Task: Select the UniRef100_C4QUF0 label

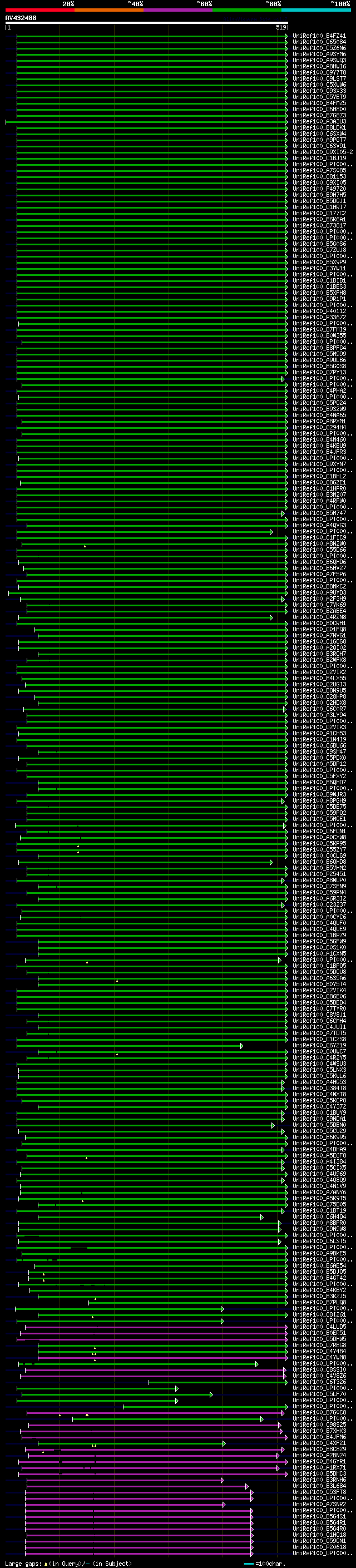Action: pyautogui.click(x=319, y=923)
